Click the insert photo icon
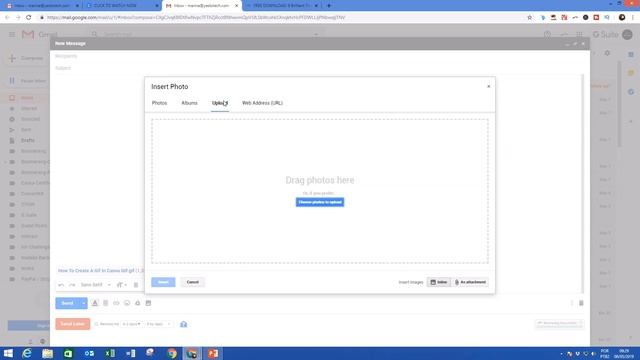The height and width of the screenshot is (360, 640). [x=148, y=303]
